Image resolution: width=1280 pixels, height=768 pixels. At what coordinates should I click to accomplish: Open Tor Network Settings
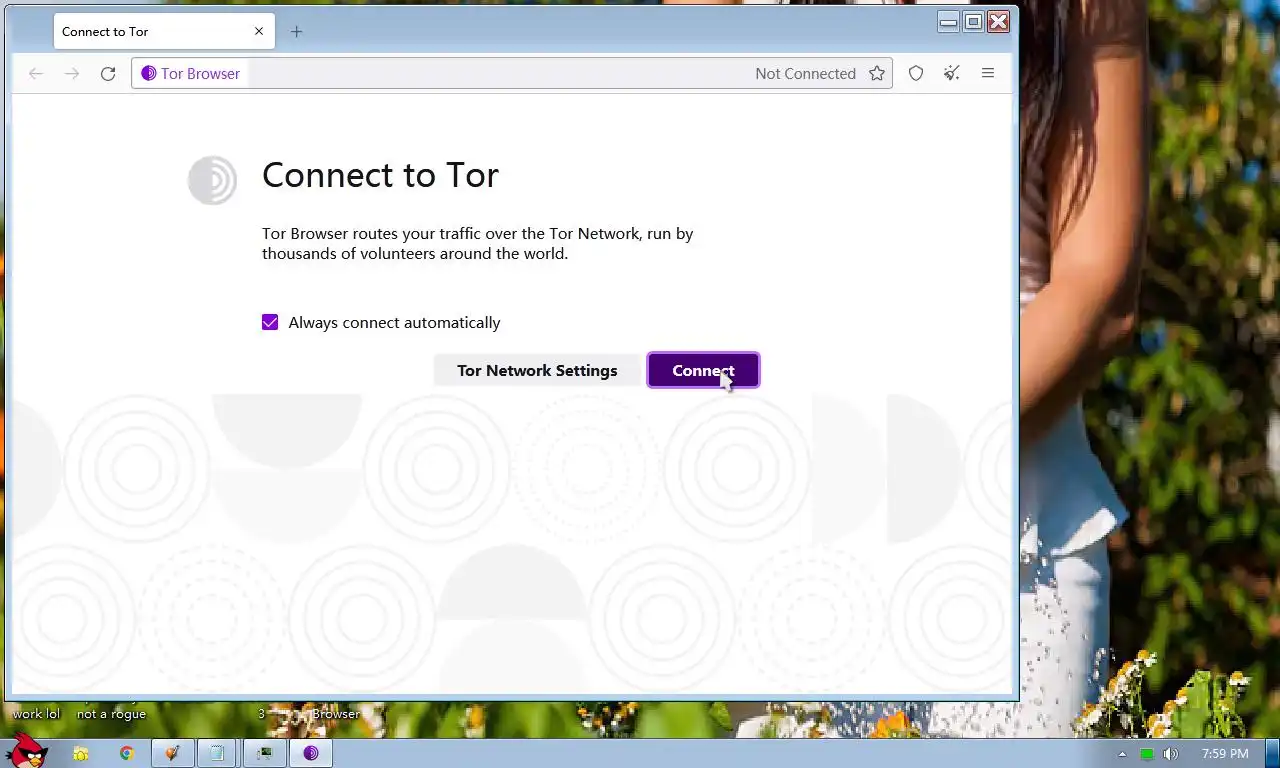(x=537, y=370)
